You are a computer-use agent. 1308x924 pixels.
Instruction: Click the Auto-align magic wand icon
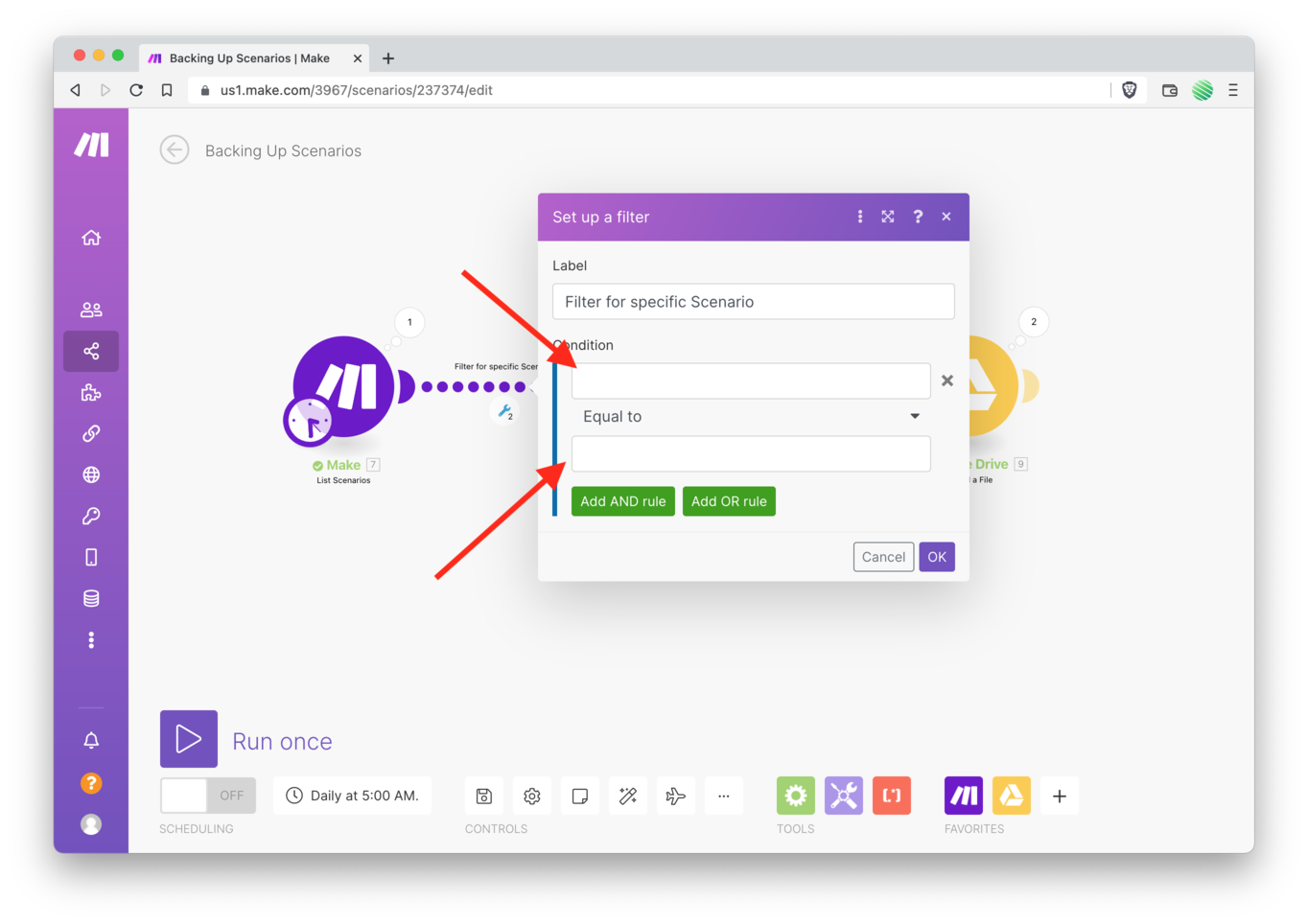tap(628, 796)
